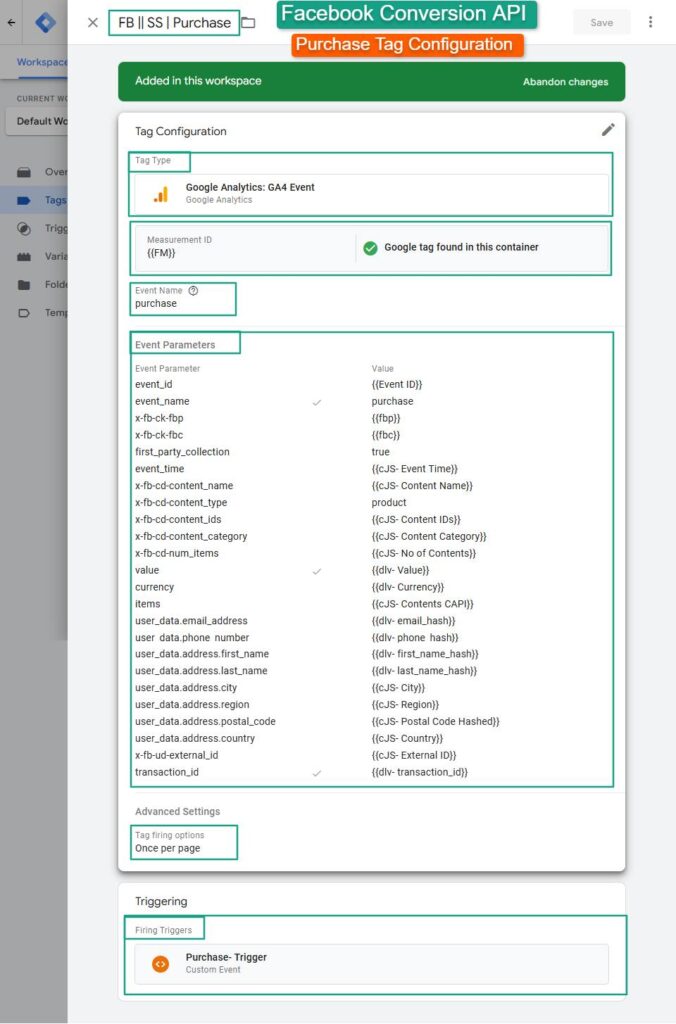
Task: Click the {{cJS- Content IDs}} value
Action: tap(416, 520)
